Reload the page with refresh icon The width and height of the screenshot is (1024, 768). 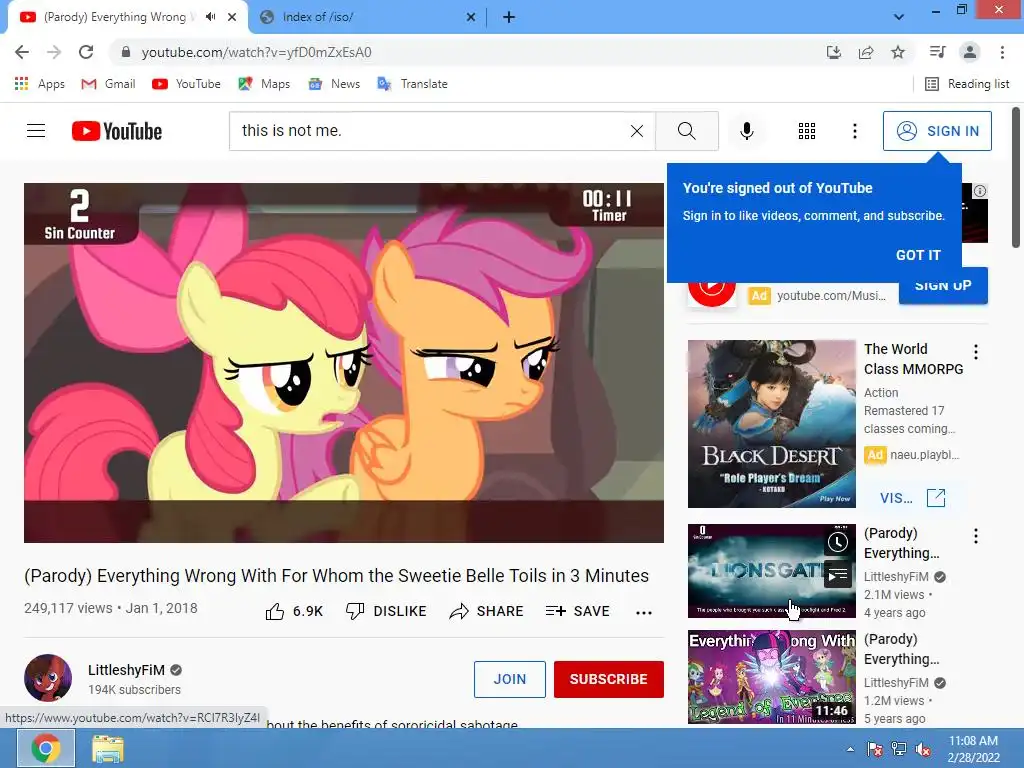(x=86, y=52)
